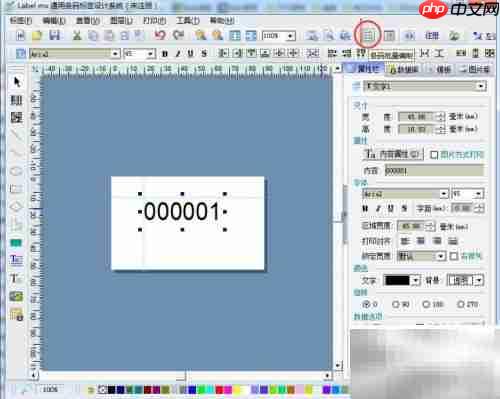Increase the width stepper value
Image resolution: width=500 pixels, height=399 pixels.
pos(441,114)
